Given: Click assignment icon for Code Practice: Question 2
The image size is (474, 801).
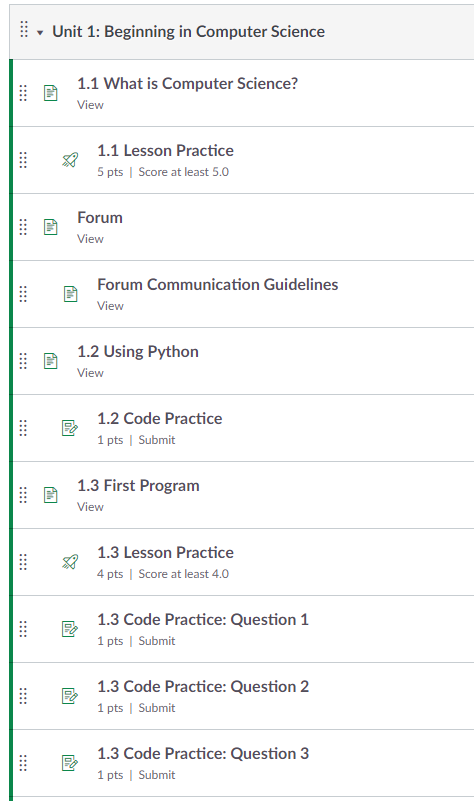Looking at the screenshot, I should 70,696.
